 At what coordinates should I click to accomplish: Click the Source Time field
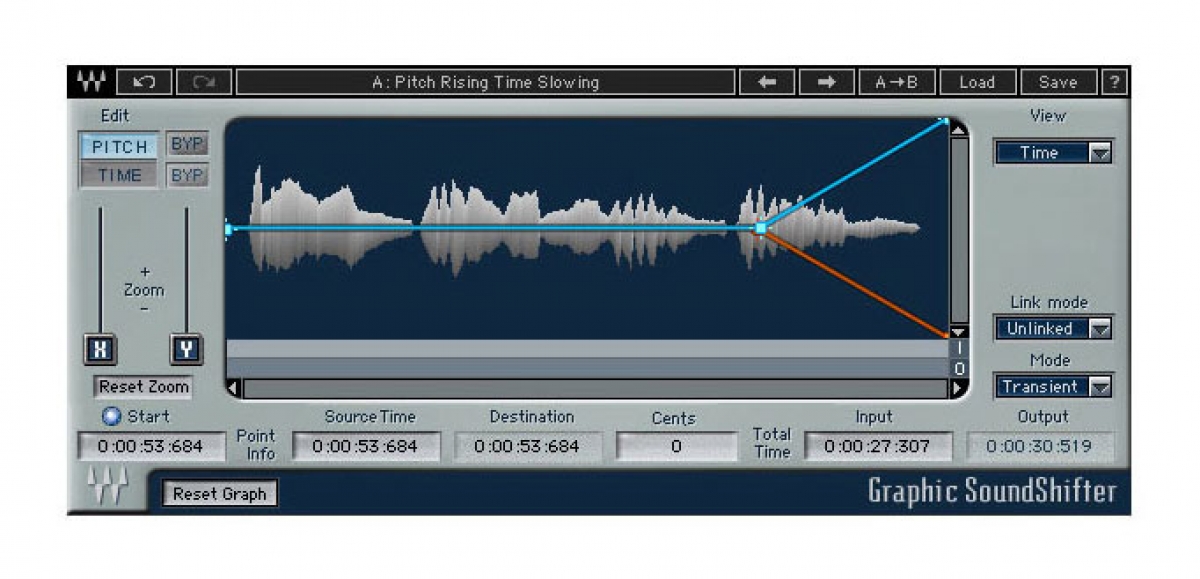tap(366, 446)
